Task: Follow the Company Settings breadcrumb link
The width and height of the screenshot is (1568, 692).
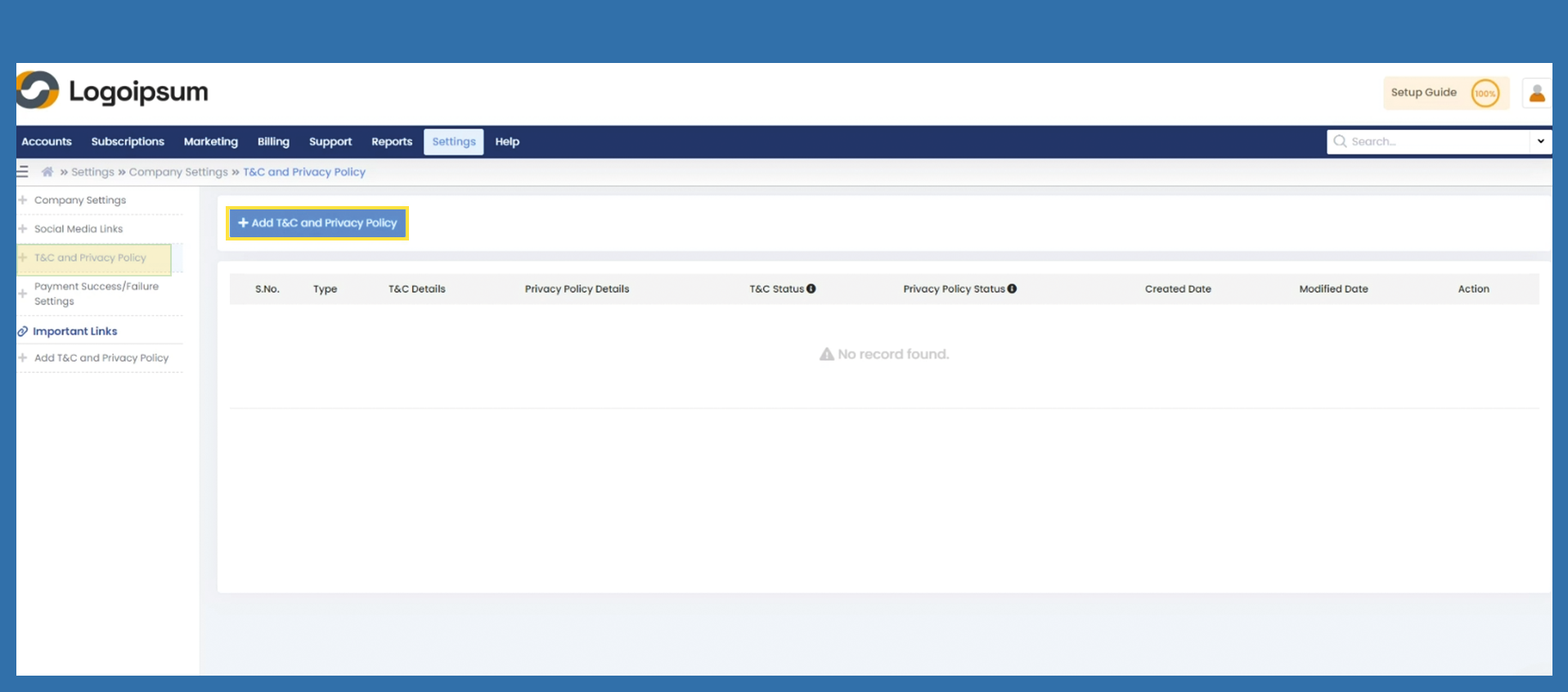Action: [x=178, y=172]
